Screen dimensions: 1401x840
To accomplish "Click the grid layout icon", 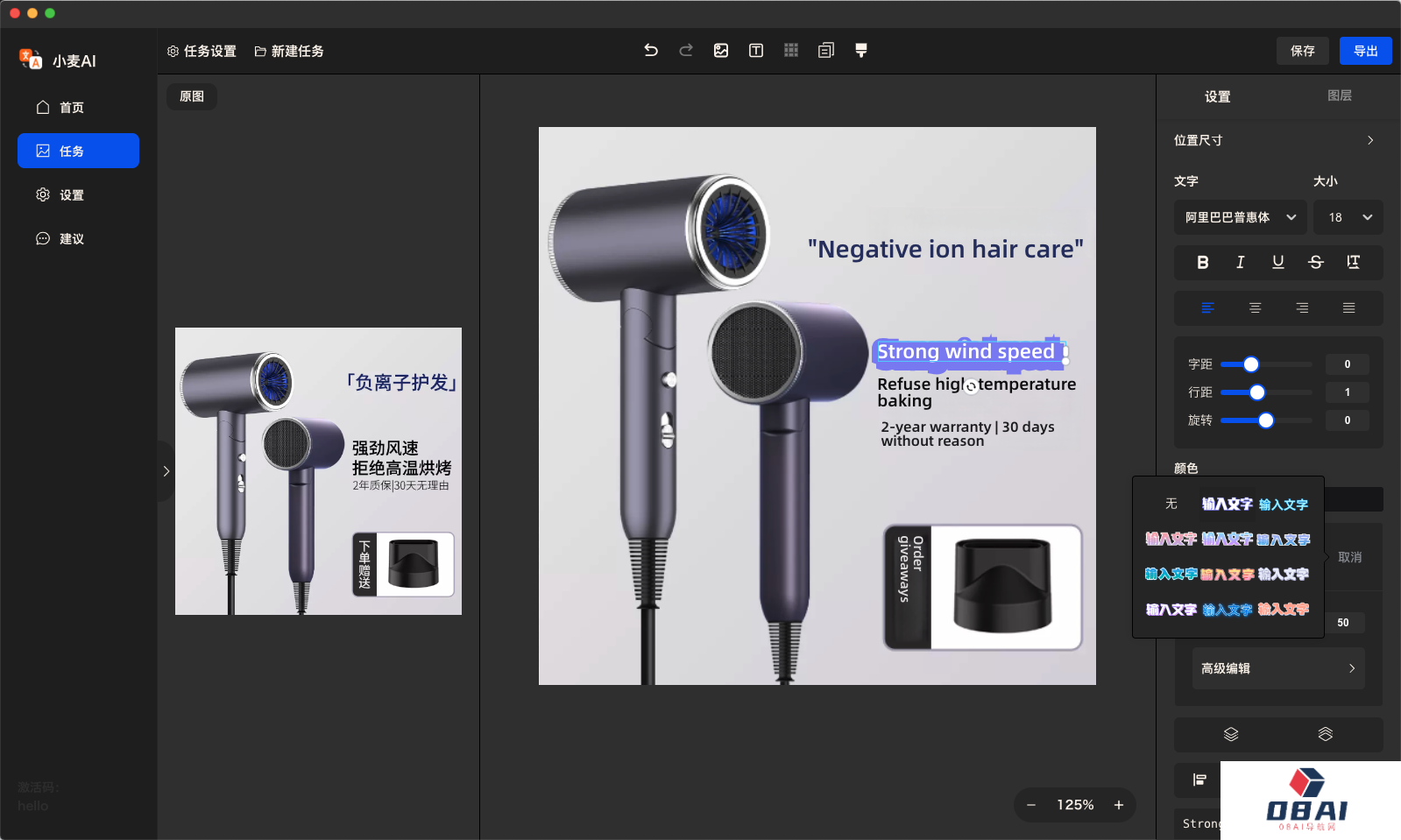I will coord(791,51).
